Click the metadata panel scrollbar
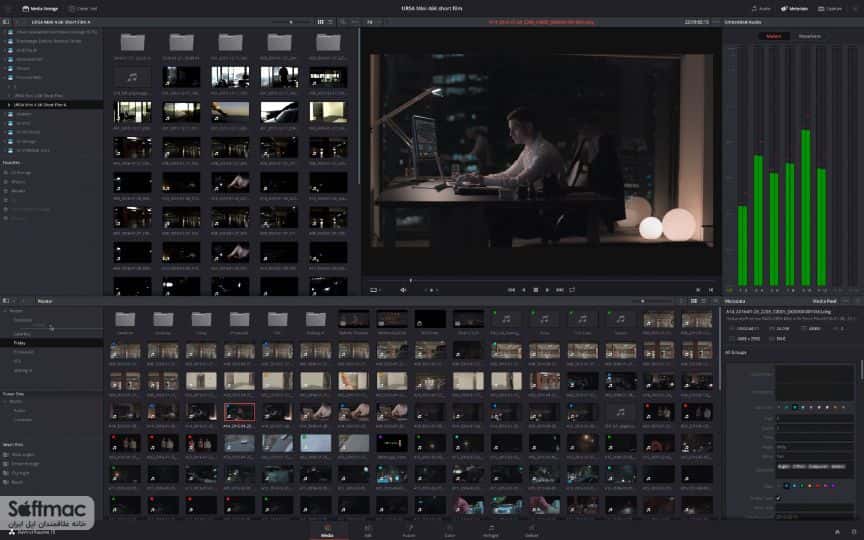The width and height of the screenshot is (864, 540). [x=861, y=370]
